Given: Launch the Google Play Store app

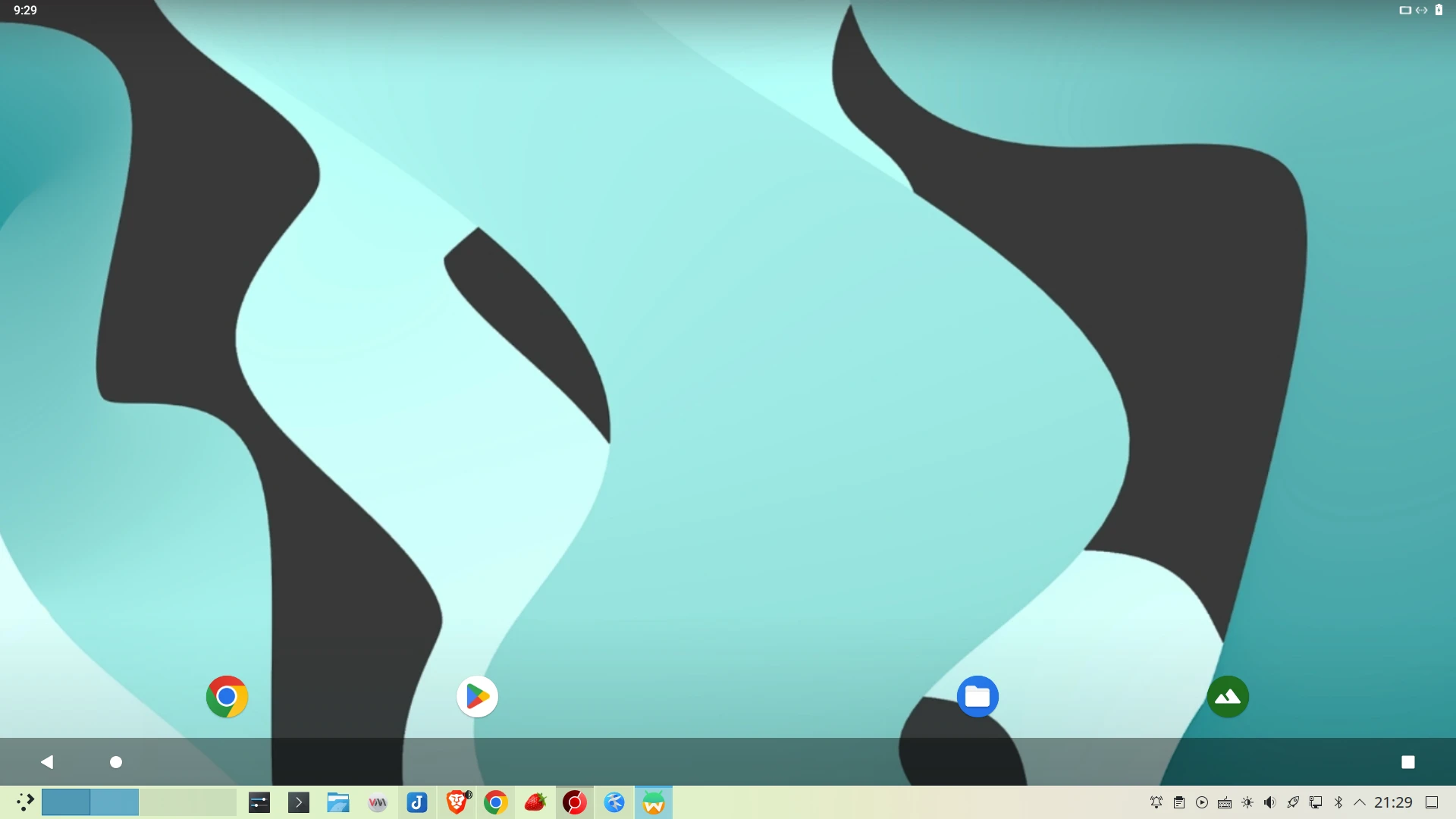Looking at the screenshot, I should [477, 696].
